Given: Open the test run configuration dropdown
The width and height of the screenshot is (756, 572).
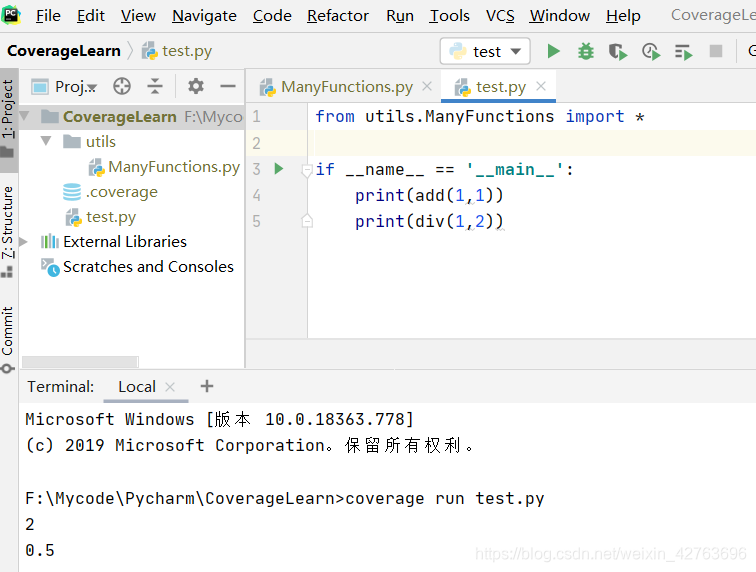Looking at the screenshot, I should tap(485, 51).
